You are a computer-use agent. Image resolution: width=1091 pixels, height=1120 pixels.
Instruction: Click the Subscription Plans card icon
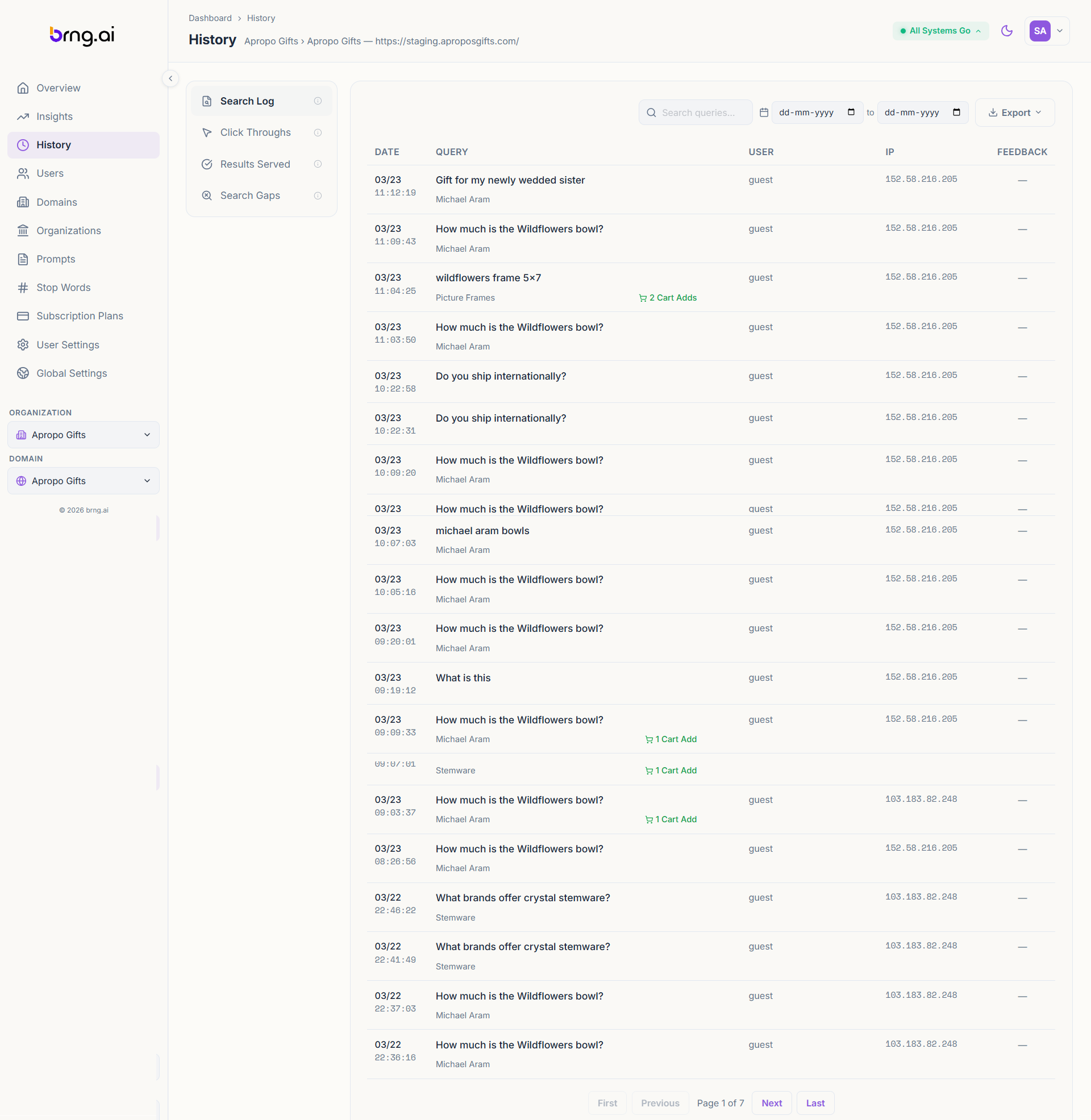click(23, 317)
